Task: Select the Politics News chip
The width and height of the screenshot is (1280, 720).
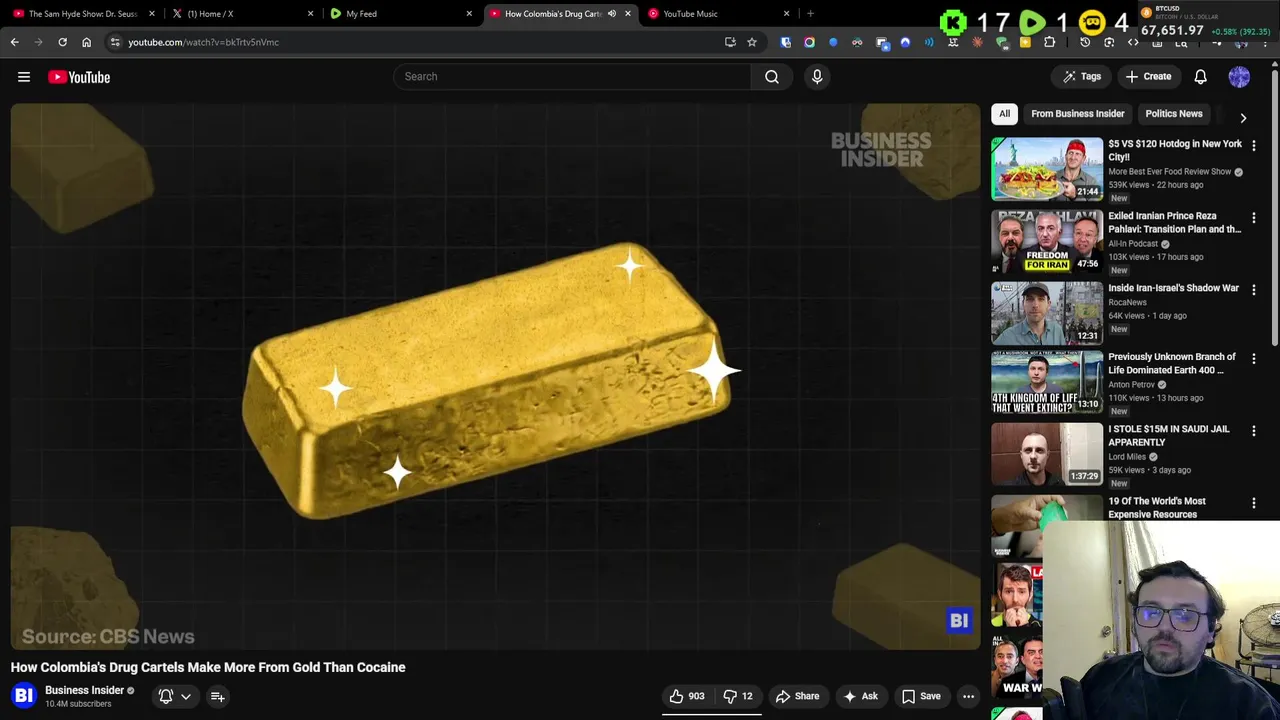Action: [1173, 114]
